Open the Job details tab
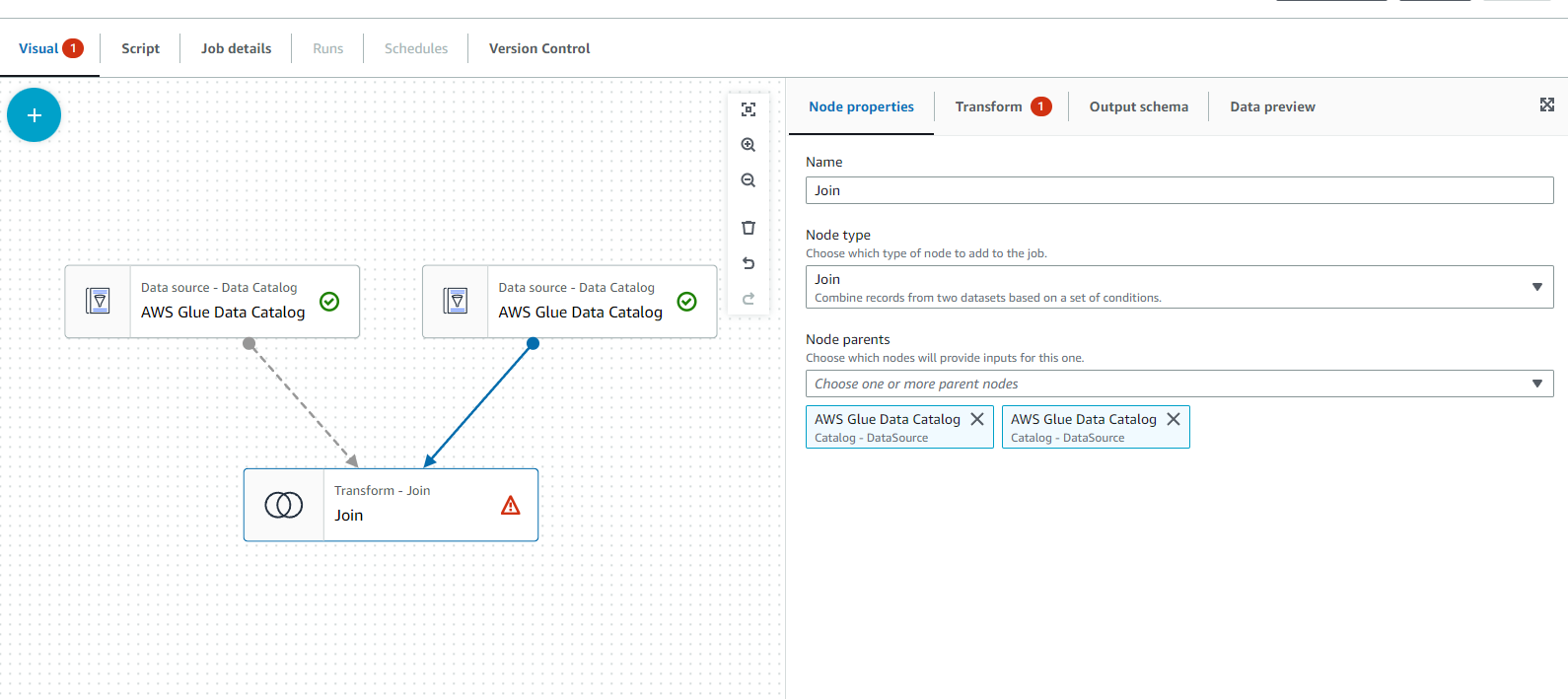The height and width of the screenshot is (699, 1568). pos(236,48)
